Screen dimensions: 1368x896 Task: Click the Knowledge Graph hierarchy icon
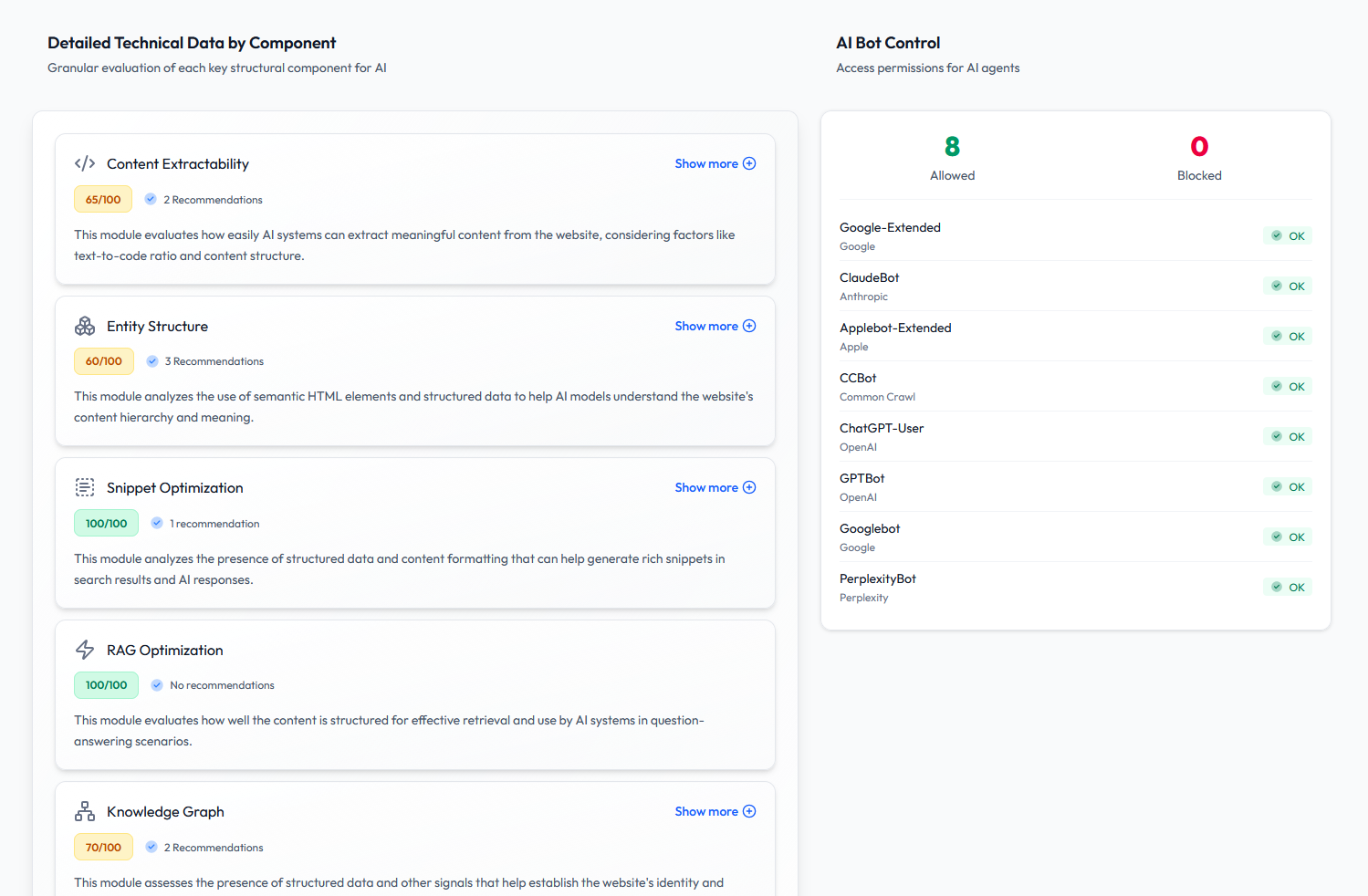tap(85, 811)
